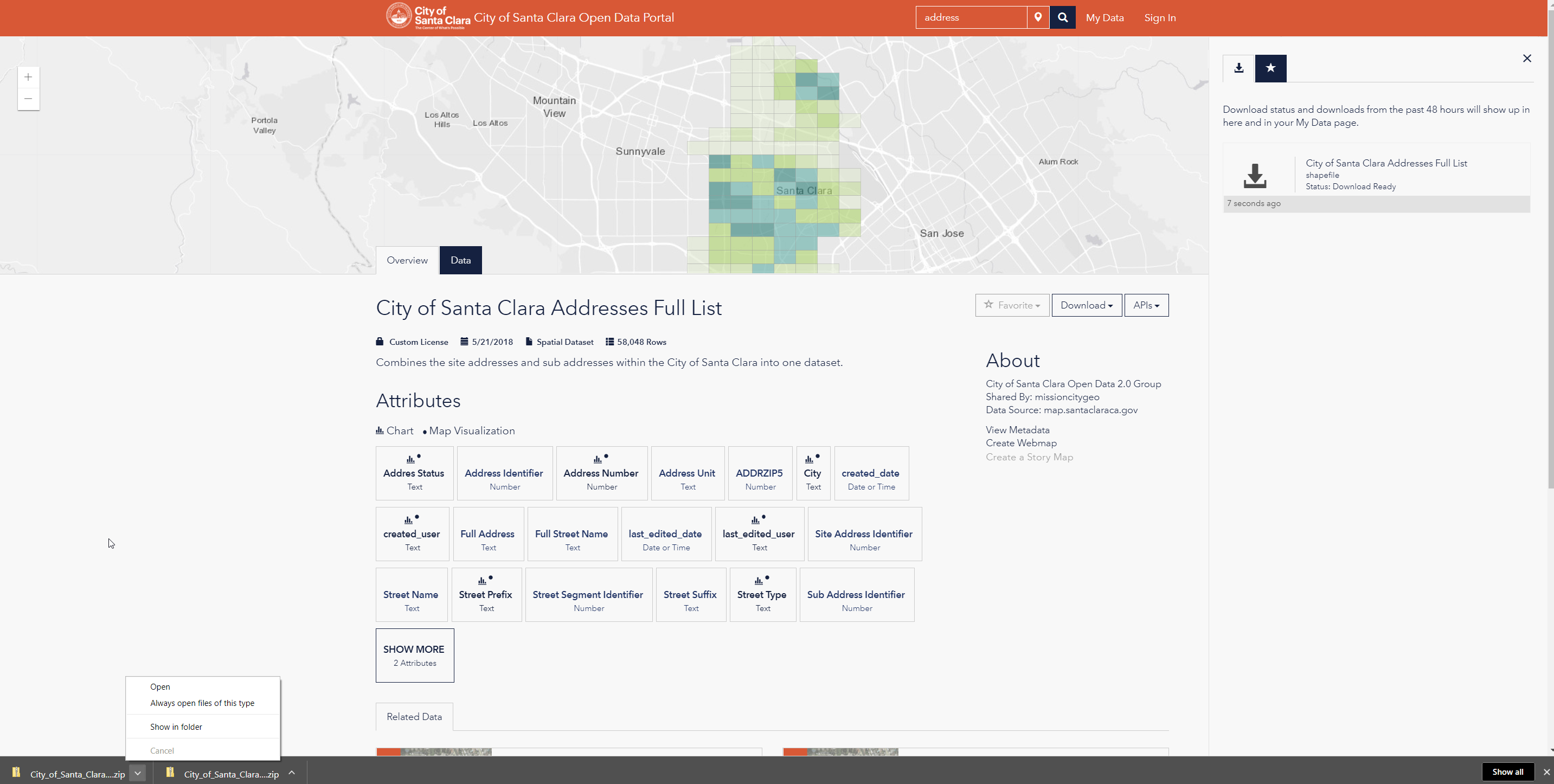The height and width of the screenshot is (784, 1554).
Task: Select the Street Name attribute card
Action: [412, 595]
